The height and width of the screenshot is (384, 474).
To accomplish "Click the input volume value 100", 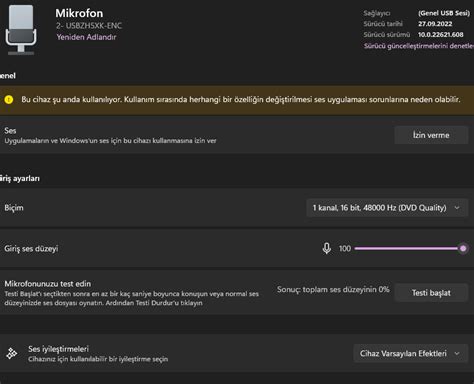I will pos(345,249).
